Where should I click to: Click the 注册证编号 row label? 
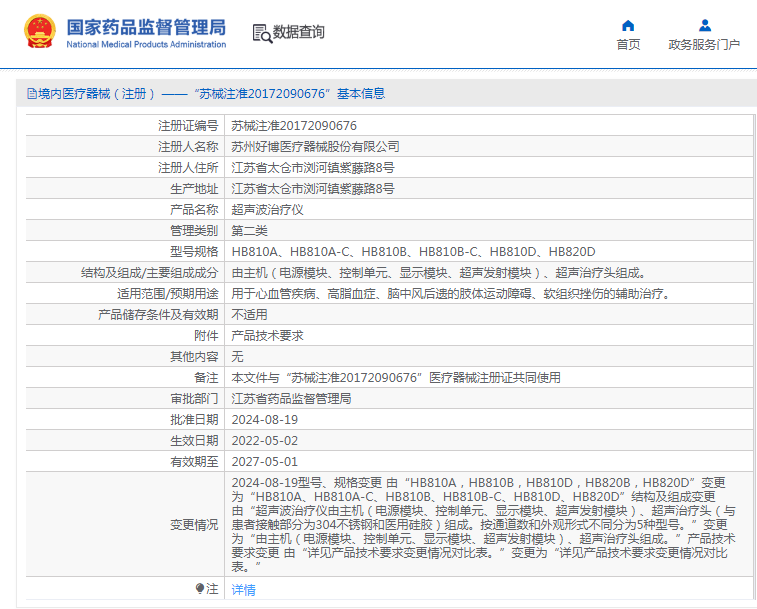tap(188, 126)
